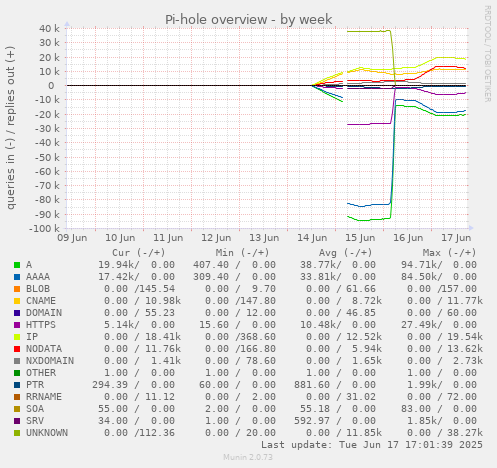Image resolution: width=497 pixels, height=468 pixels.
Task: Click the 'Avg (-/+)' column header
Action: tap(346, 253)
